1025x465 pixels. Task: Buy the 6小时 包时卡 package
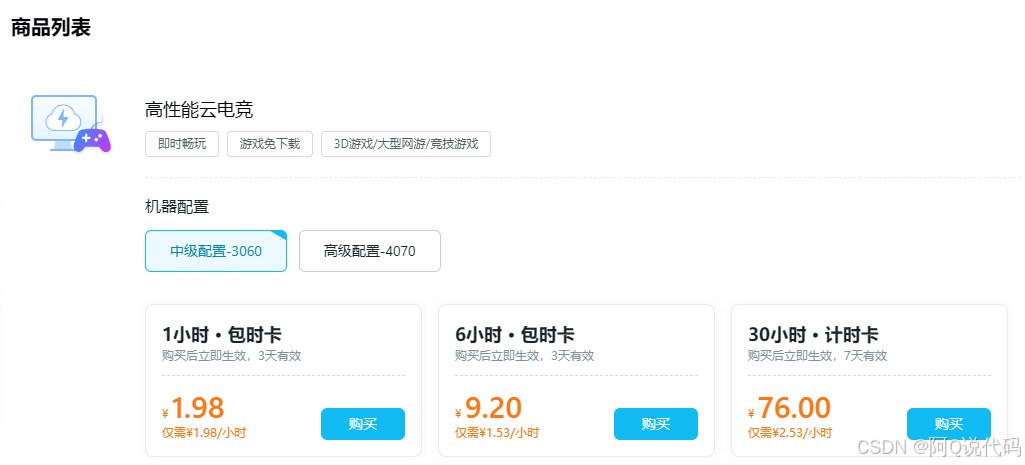(x=656, y=424)
